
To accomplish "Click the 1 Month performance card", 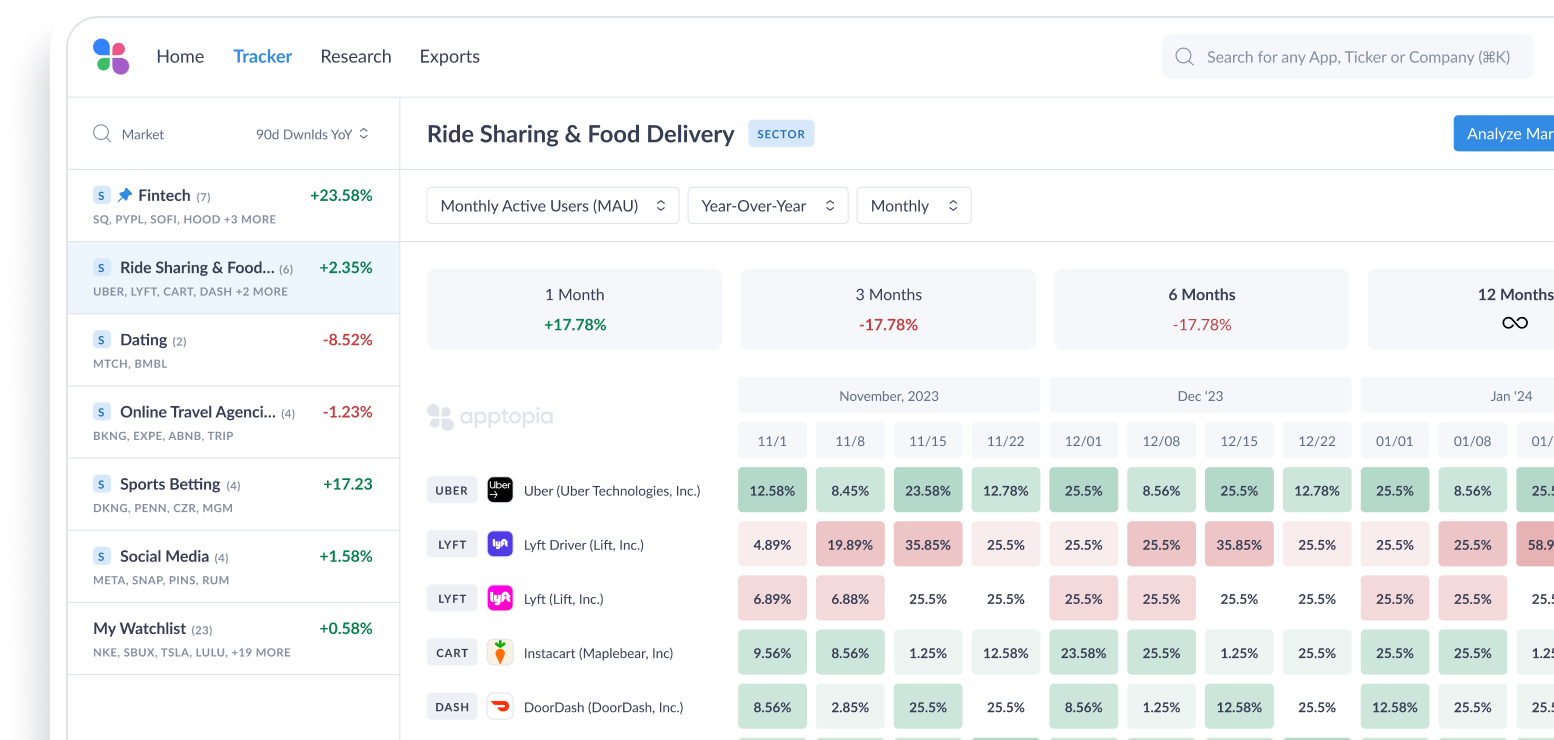I will 574,309.
